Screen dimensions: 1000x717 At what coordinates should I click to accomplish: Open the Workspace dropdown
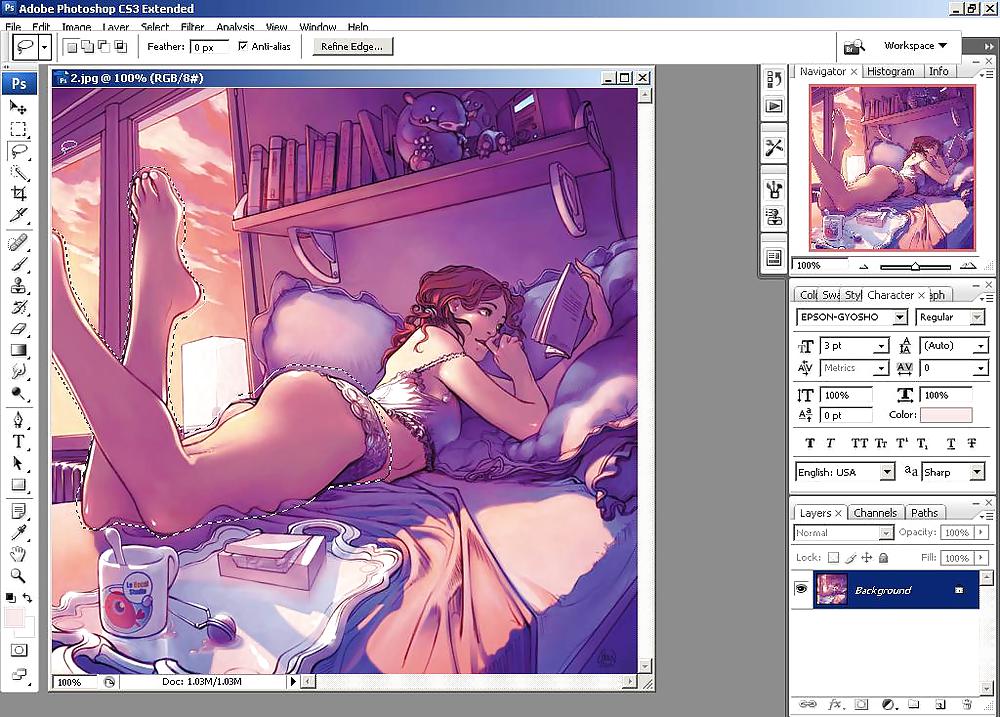click(x=915, y=46)
